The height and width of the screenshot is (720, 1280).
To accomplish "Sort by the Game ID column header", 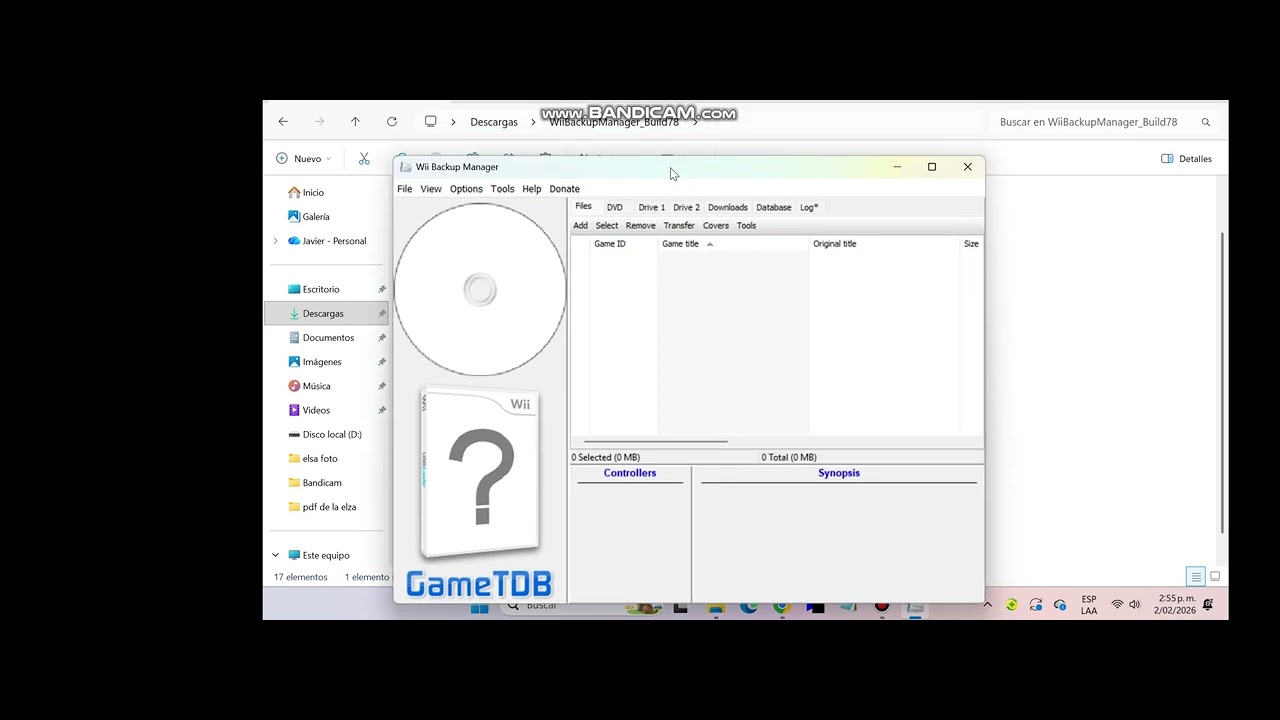I will pyautogui.click(x=623, y=244).
